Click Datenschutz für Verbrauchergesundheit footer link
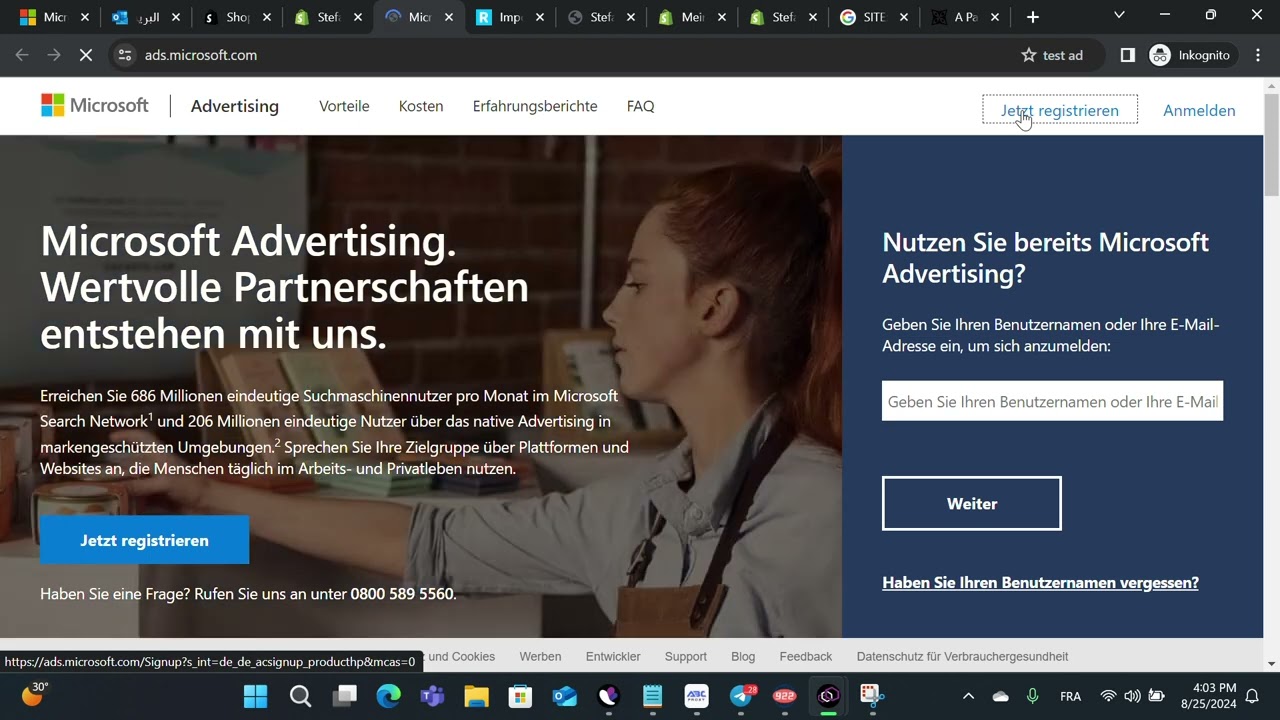This screenshot has width=1280, height=720. click(x=962, y=657)
